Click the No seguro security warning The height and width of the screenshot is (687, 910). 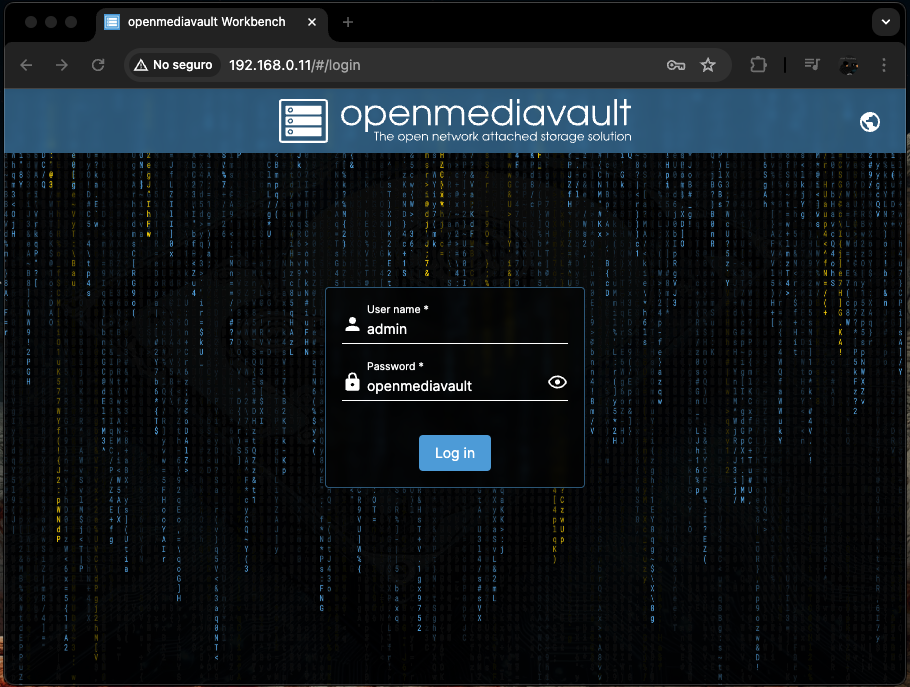click(174, 65)
